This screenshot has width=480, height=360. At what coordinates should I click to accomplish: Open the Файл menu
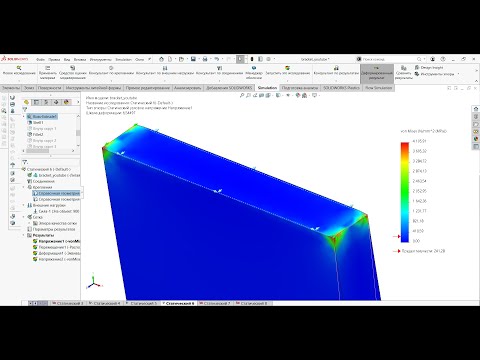point(40,59)
